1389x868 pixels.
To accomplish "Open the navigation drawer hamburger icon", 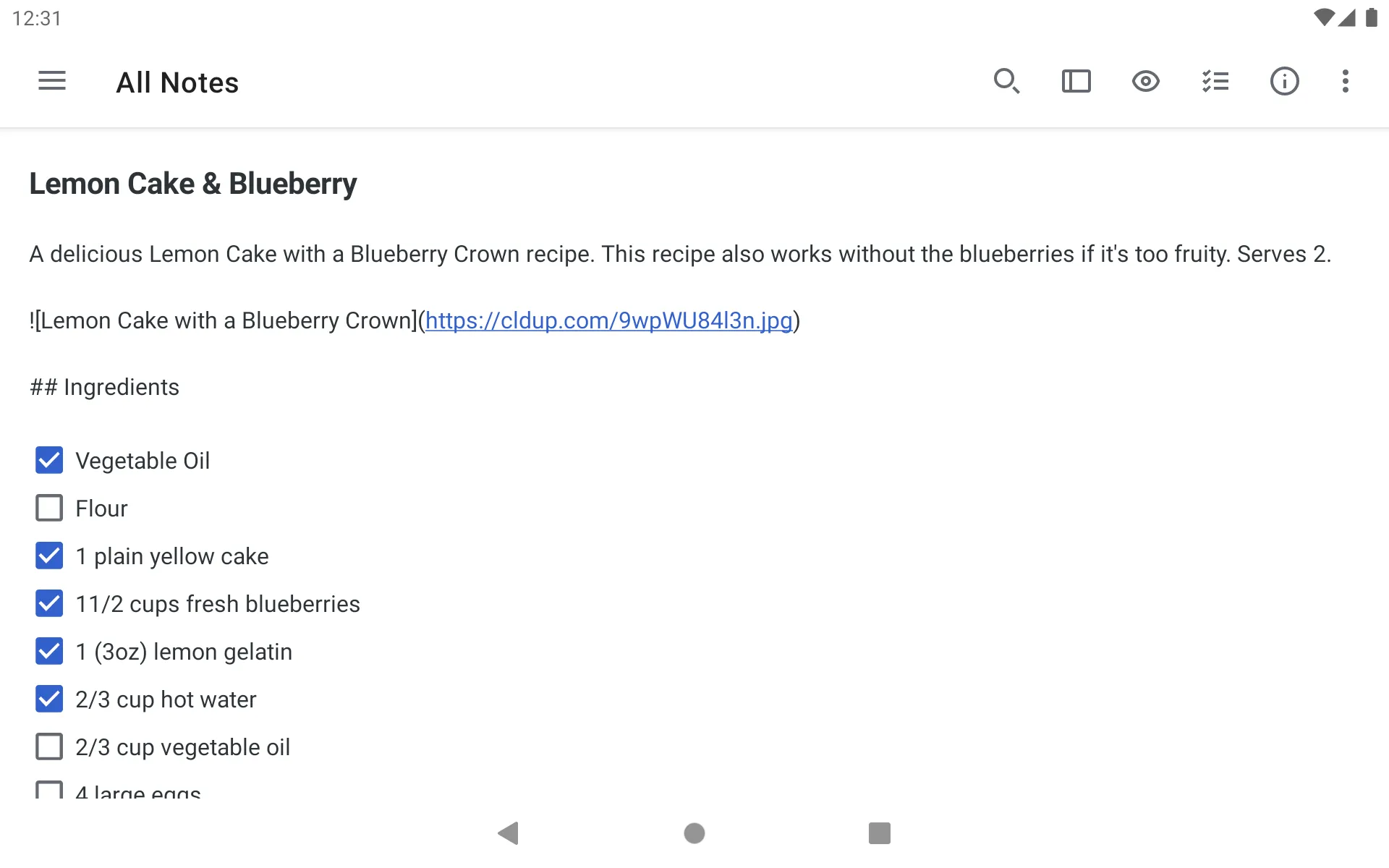I will tap(51, 81).
